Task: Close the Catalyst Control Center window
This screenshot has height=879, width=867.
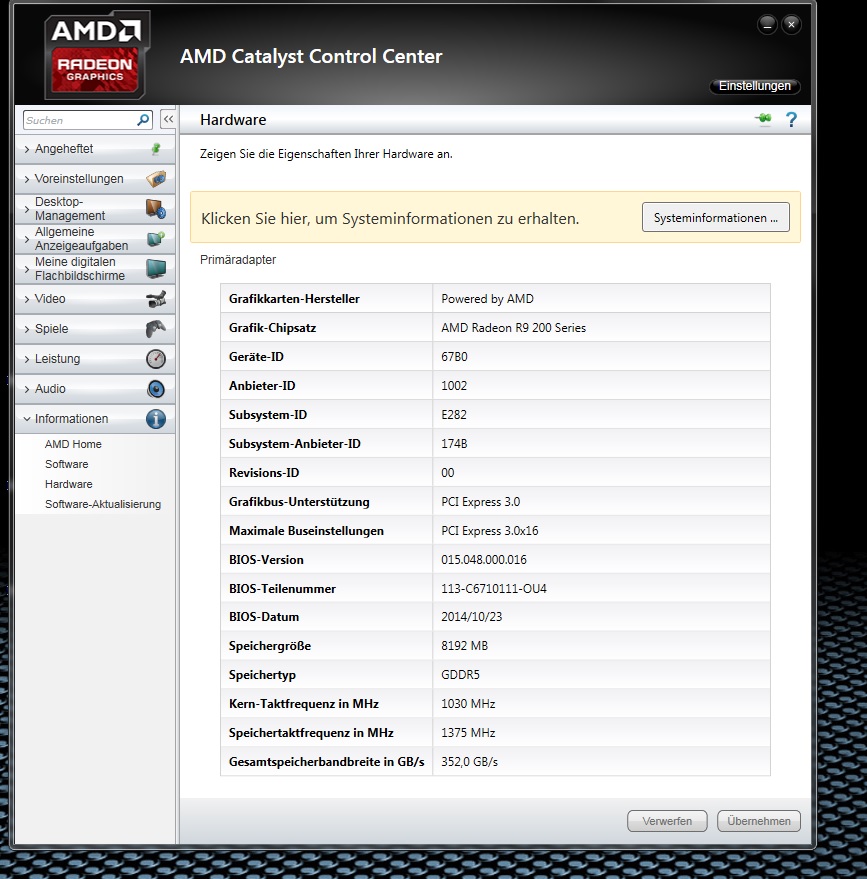Action: (791, 25)
